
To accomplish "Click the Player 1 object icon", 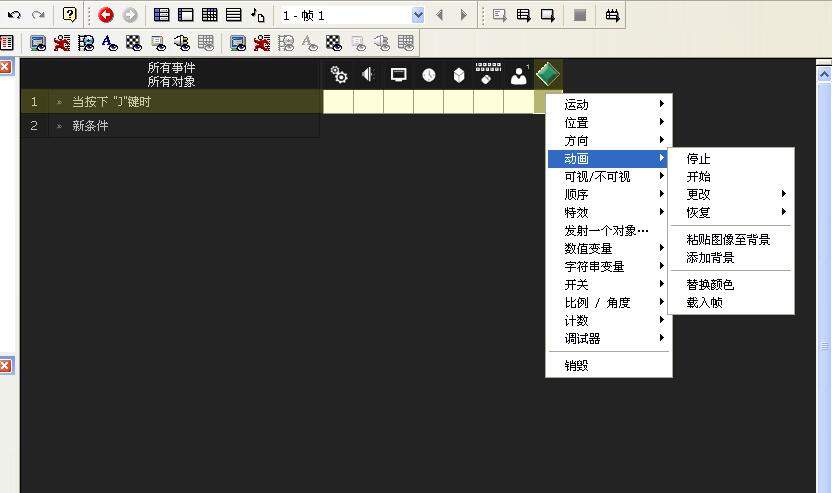I will coord(518,75).
